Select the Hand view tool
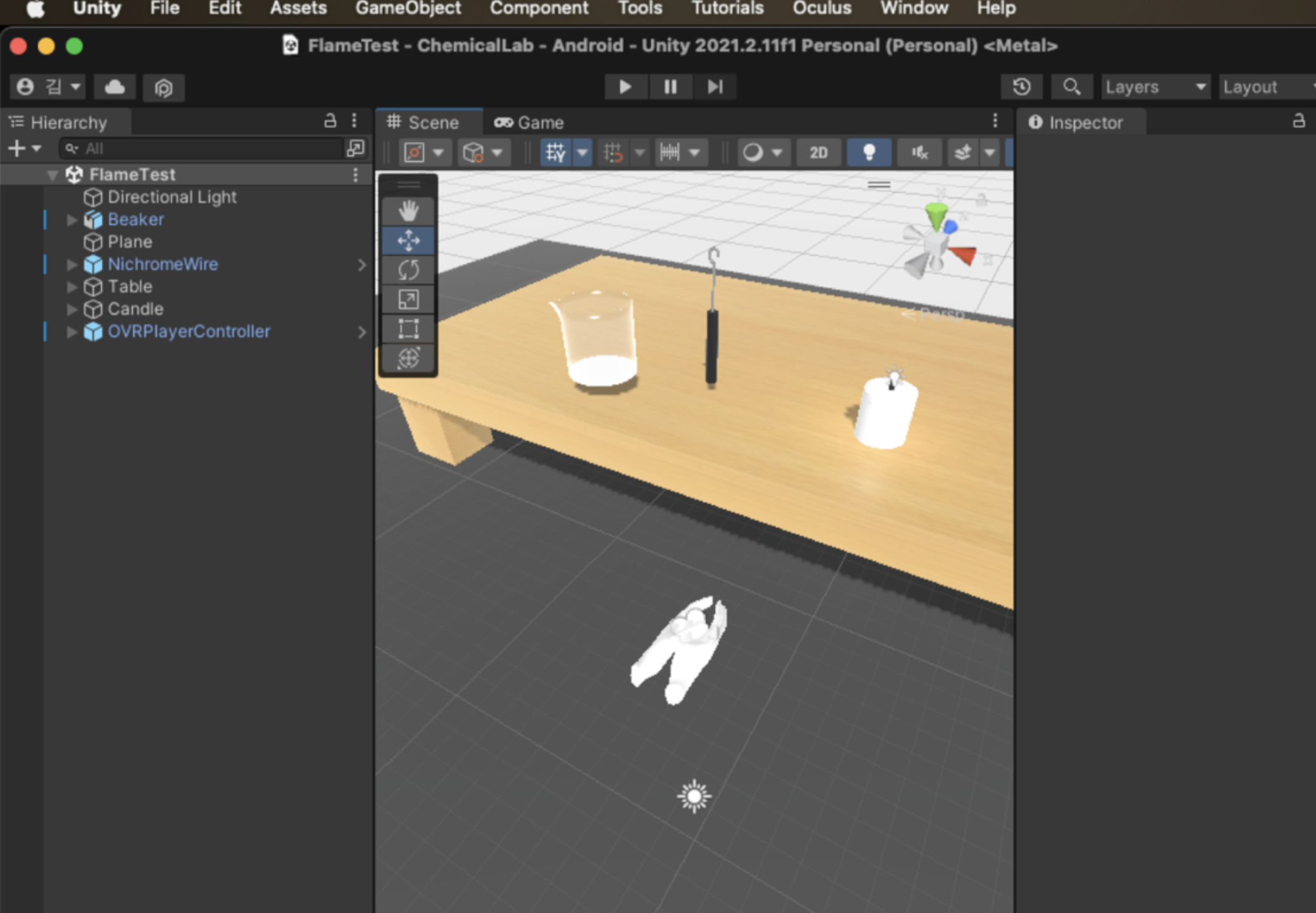Screen dimensions: 1316x913 [408, 211]
